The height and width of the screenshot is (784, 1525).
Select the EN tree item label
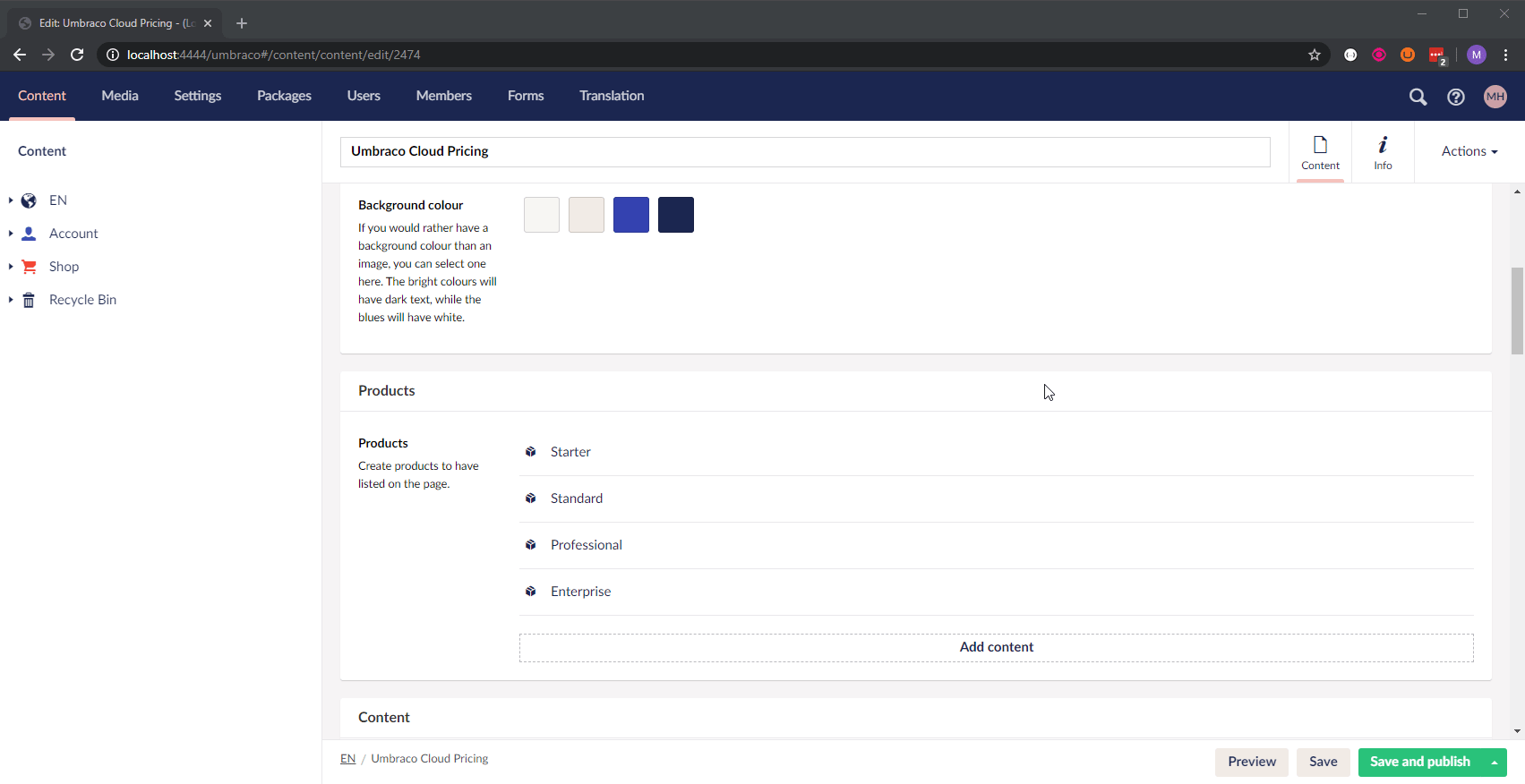(x=58, y=200)
